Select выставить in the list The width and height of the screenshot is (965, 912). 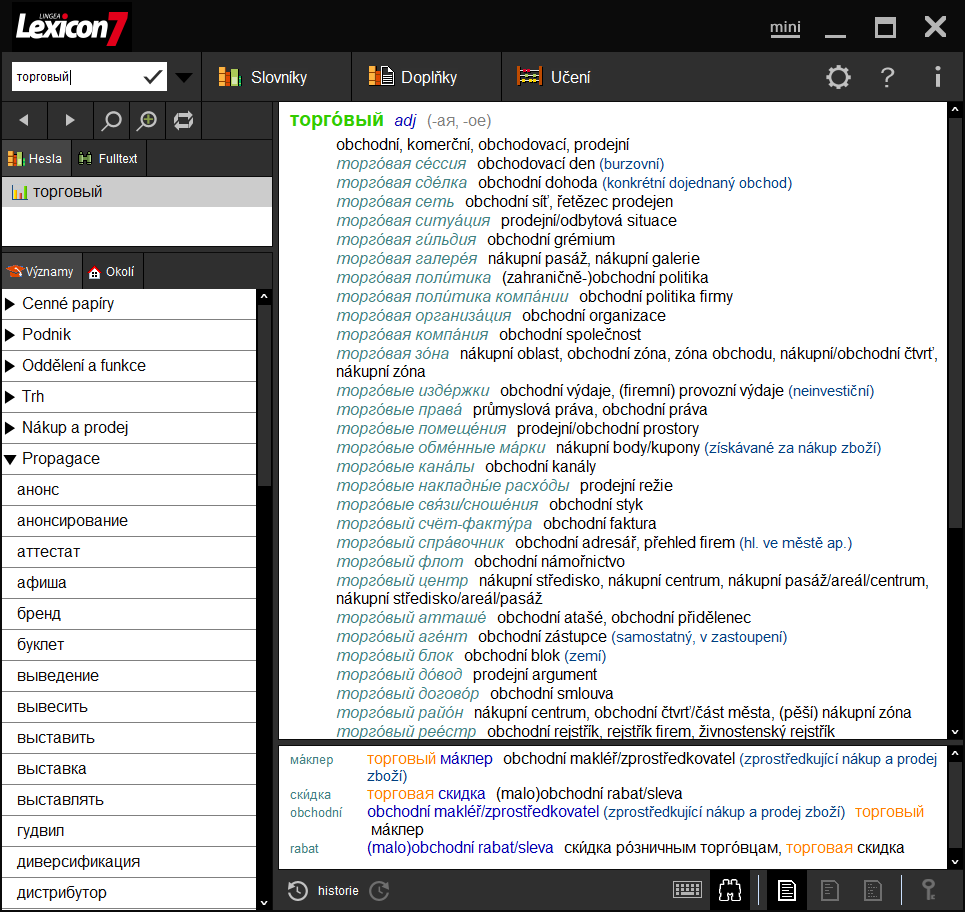pos(129,738)
